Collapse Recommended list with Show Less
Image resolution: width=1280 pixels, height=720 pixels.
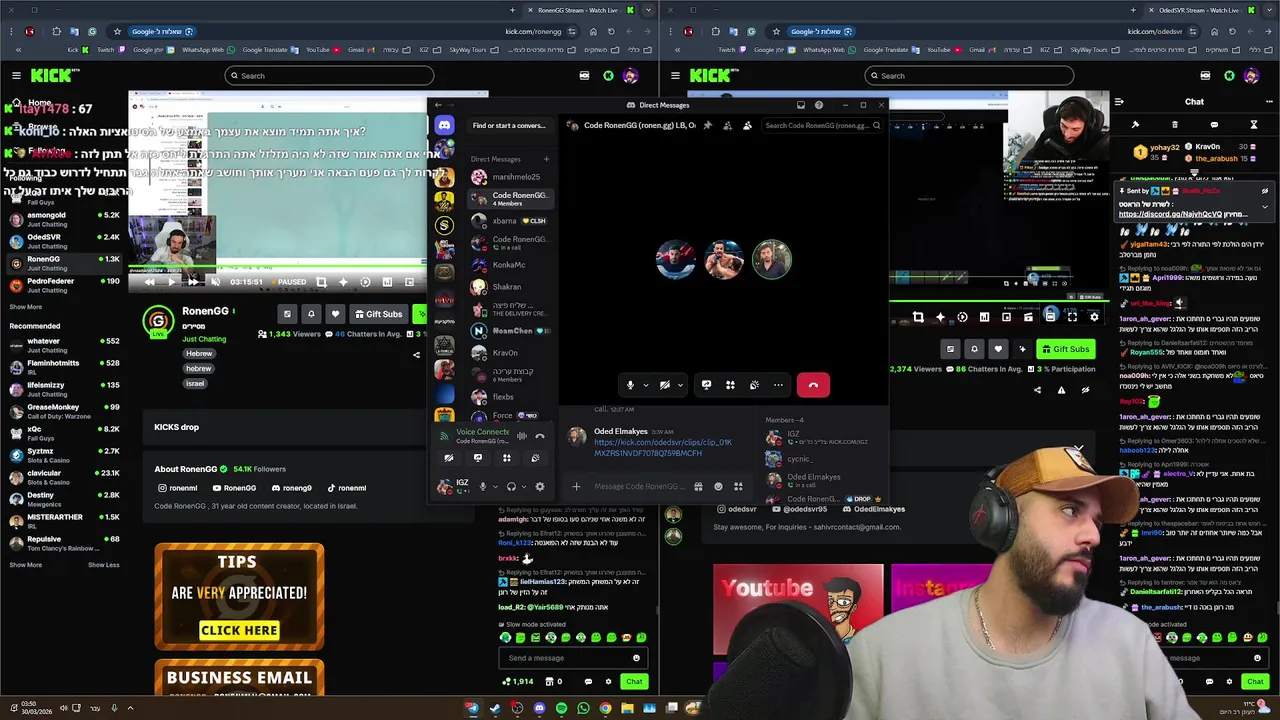[103, 565]
